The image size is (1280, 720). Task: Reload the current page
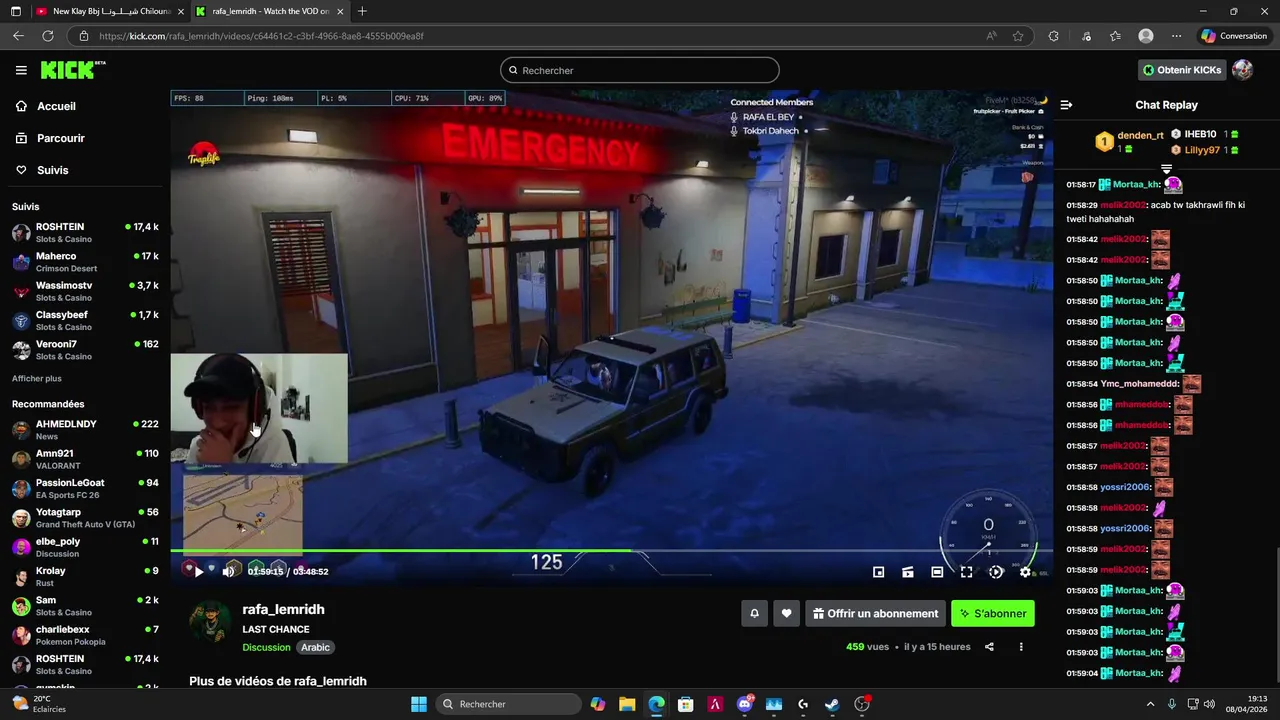click(47, 36)
